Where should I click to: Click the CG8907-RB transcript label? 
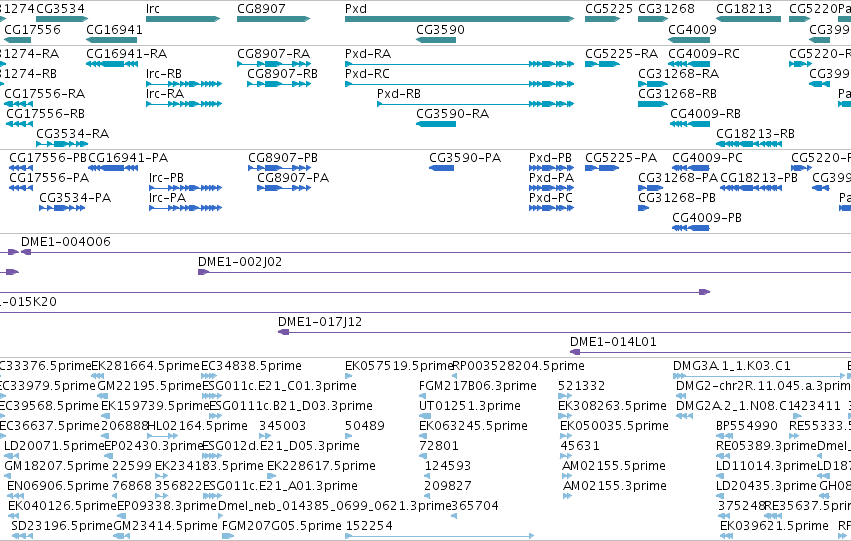tap(283, 74)
